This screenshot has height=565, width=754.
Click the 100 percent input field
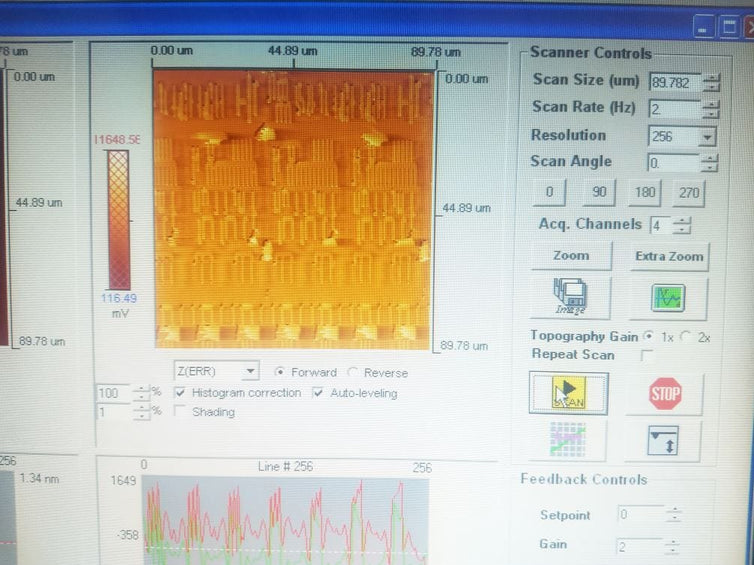click(114, 393)
